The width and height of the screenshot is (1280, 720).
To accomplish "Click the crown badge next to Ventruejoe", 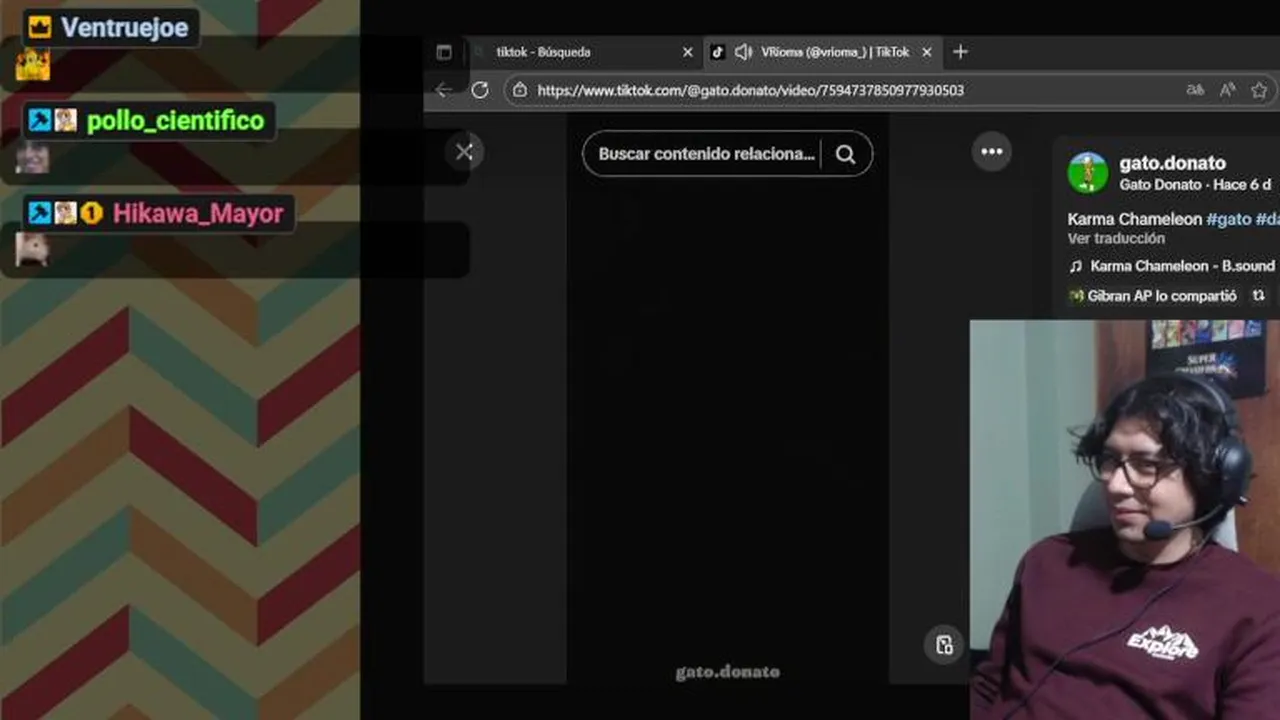I will 39,27.
